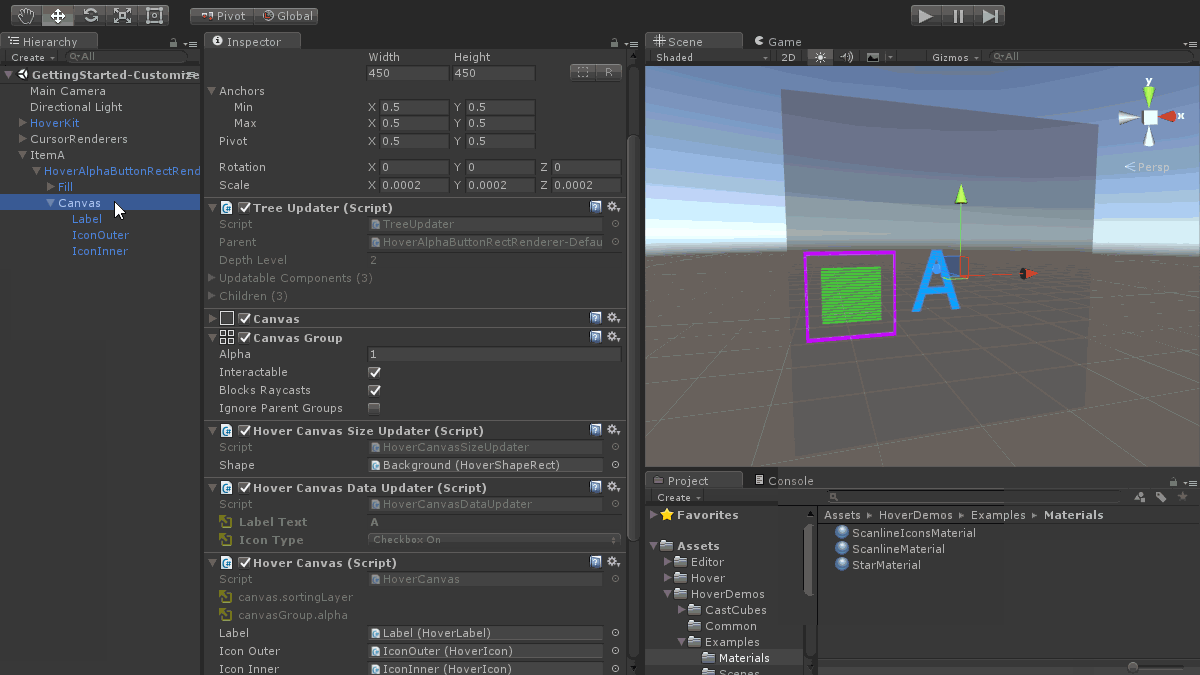Click the Step frame button
Image resolution: width=1200 pixels, height=675 pixels.
coord(990,15)
